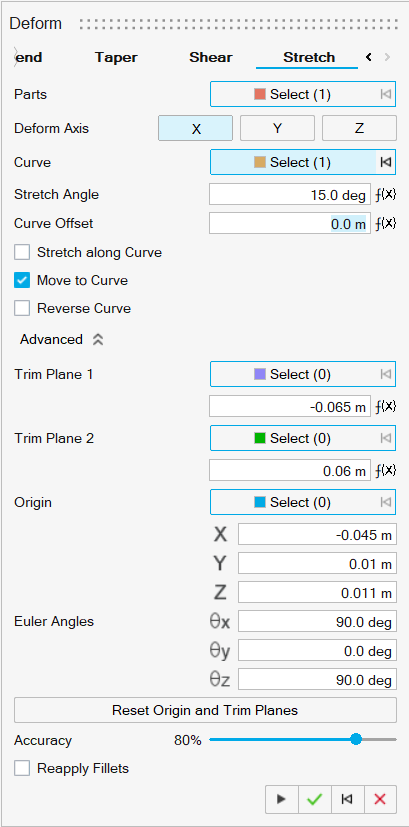Click f(x) icon beside Curve Offset
Screen dimensions: 409x827
pyautogui.click(x=386, y=224)
